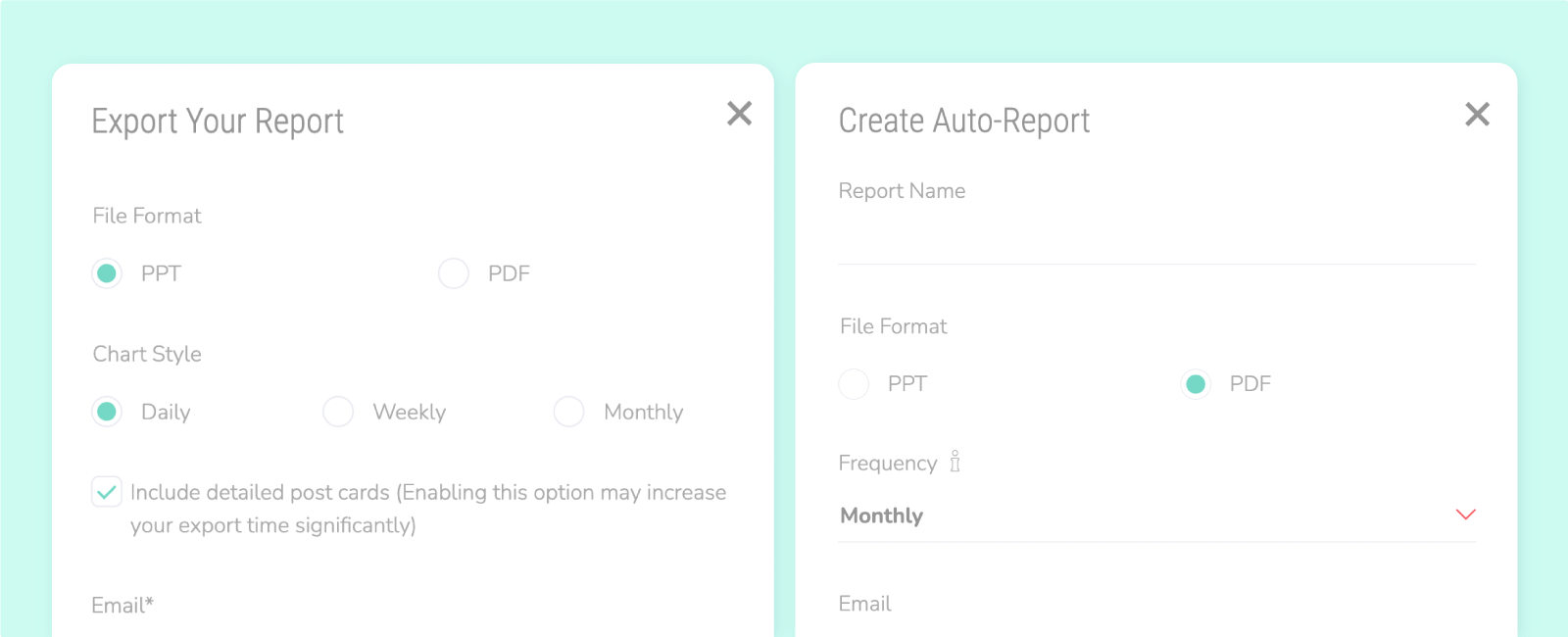Click the red dropdown chevron beside Monthly
The width and height of the screenshot is (1568, 637).
coord(1465,514)
